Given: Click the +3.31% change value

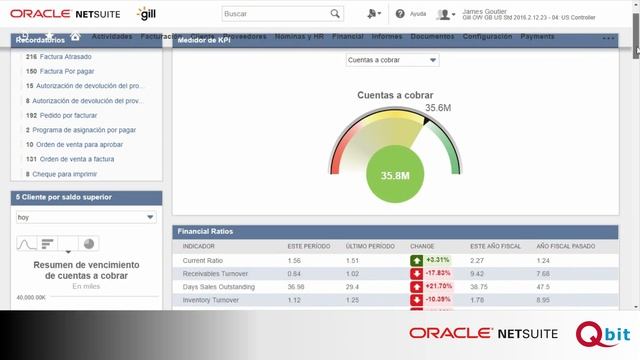Looking at the screenshot, I should coord(438,260).
